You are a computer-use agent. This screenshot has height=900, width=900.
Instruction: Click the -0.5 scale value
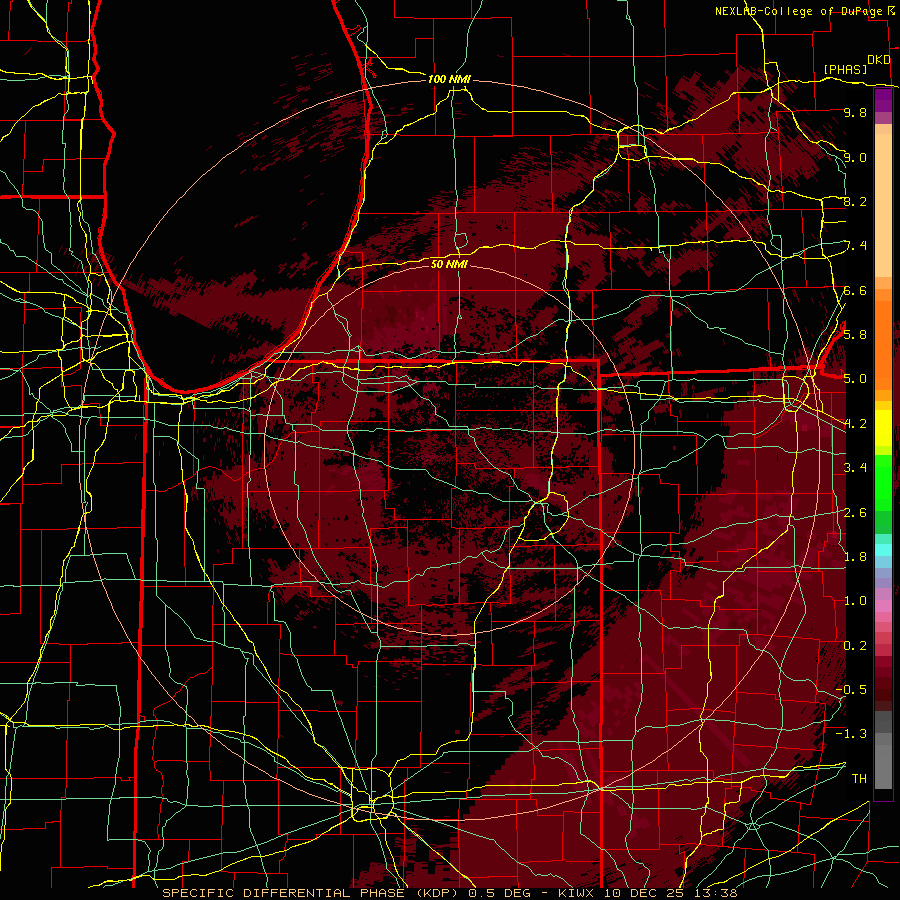click(851, 689)
